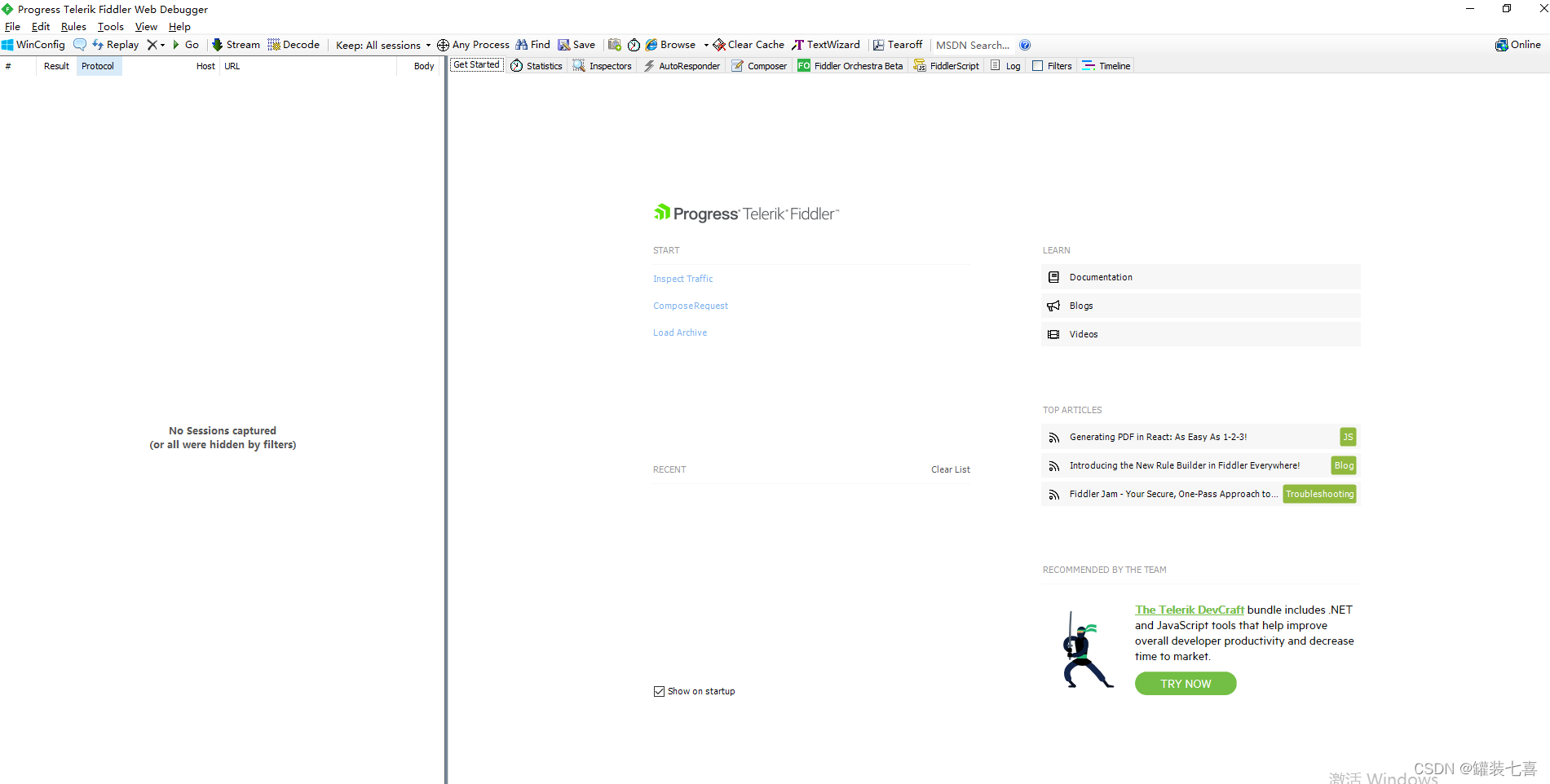Switch to the Get Started tab
Viewport: 1550px width, 784px height.
(477, 65)
